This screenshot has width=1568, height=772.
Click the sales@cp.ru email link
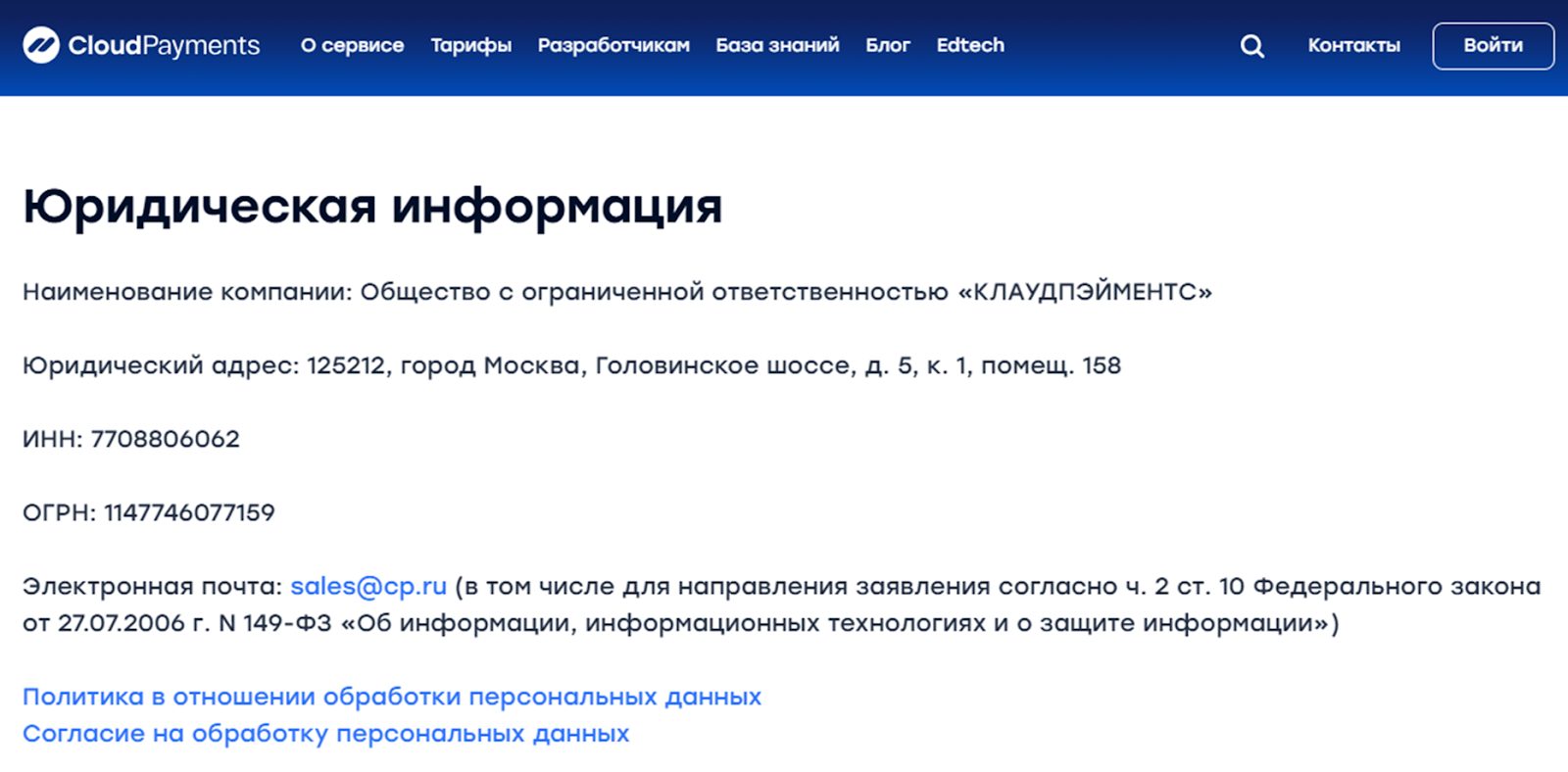pyautogui.click(x=368, y=586)
